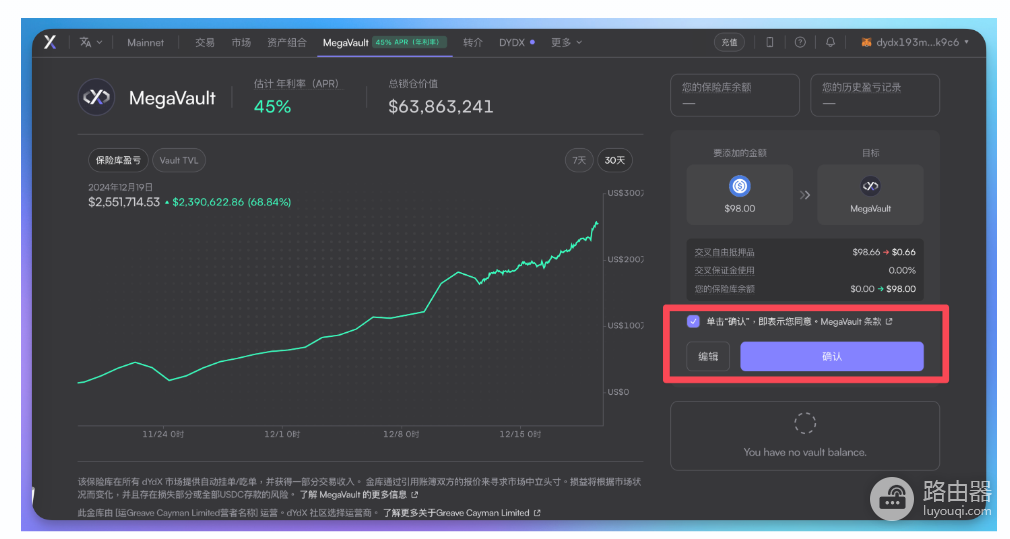Expand the 更多 more menu
The image size is (1010, 539).
pos(566,43)
